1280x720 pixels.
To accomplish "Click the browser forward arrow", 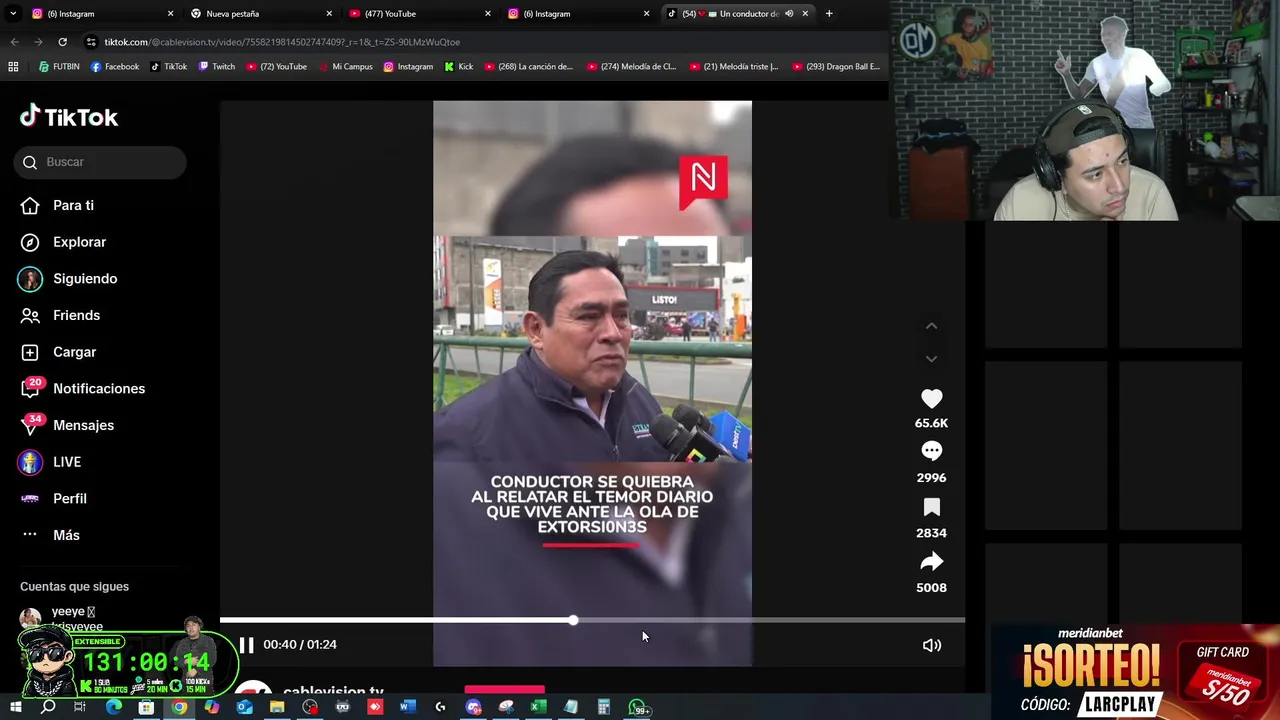I will pyautogui.click(x=38, y=42).
